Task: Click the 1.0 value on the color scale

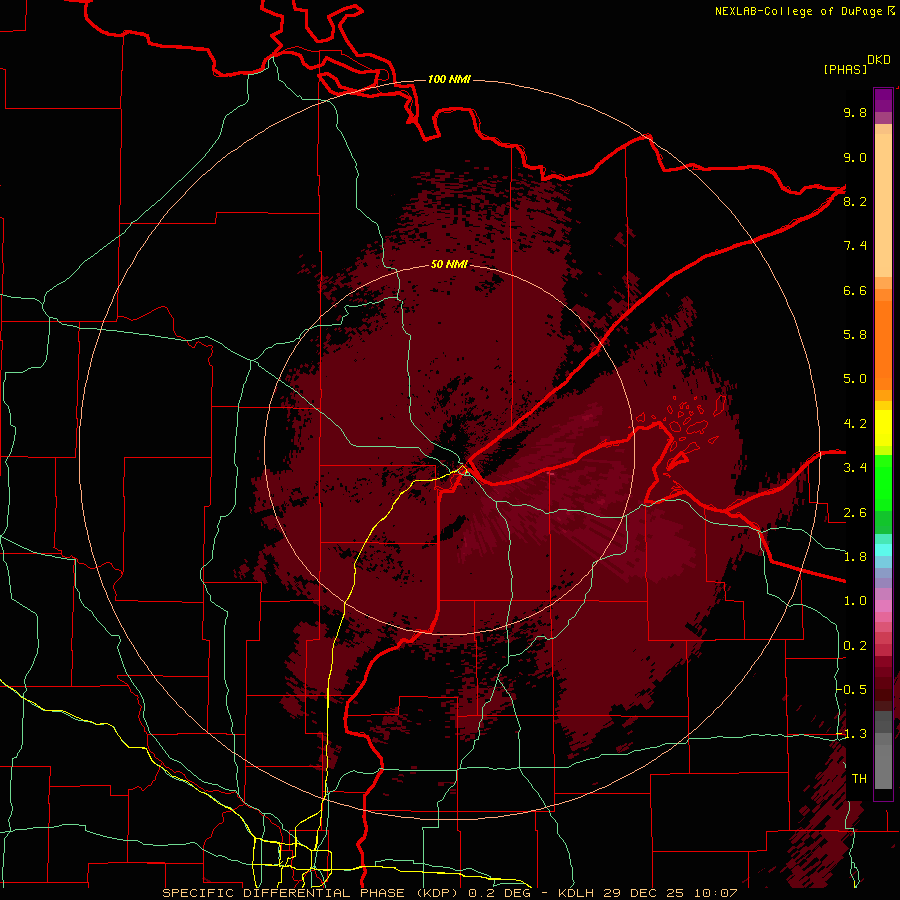Action: click(855, 601)
